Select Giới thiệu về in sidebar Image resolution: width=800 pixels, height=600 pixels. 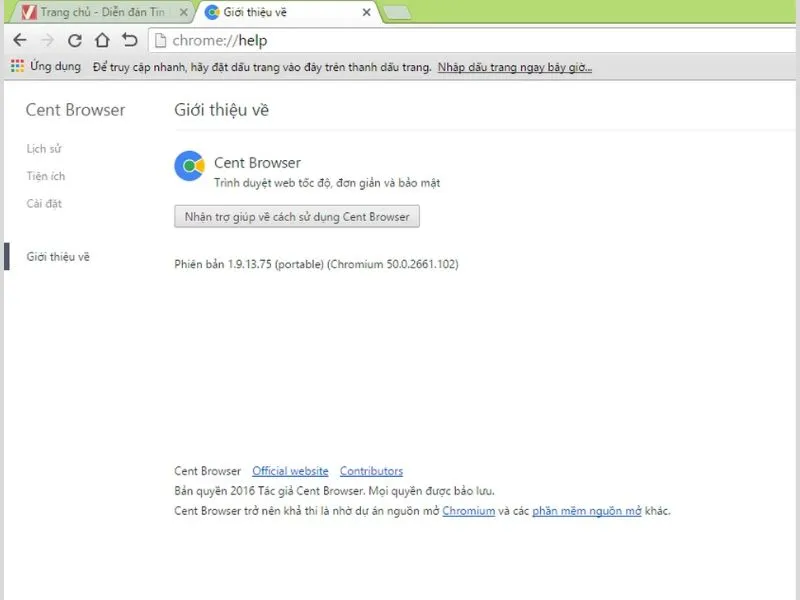[x=58, y=257]
